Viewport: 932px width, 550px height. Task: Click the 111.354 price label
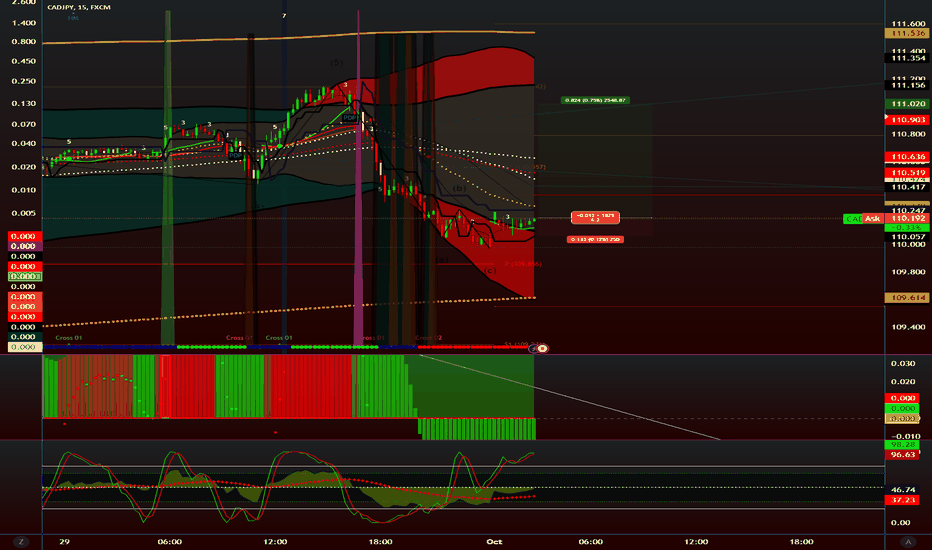(x=907, y=58)
